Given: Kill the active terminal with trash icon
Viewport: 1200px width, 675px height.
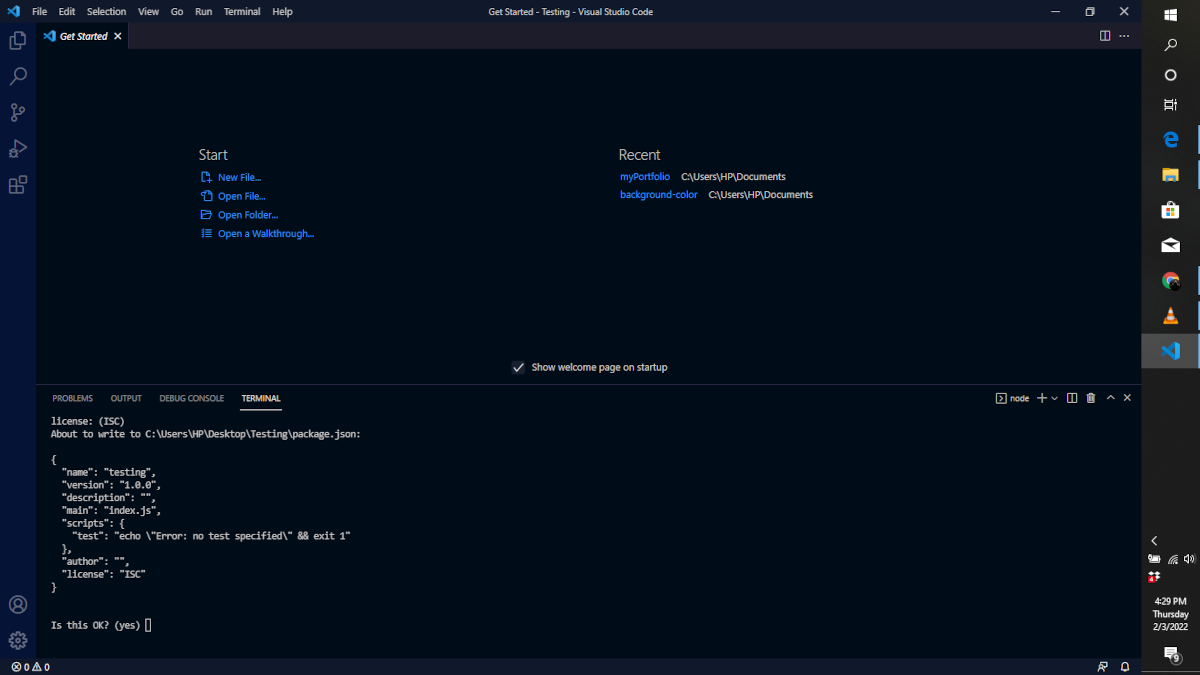Looking at the screenshot, I should (1090, 397).
